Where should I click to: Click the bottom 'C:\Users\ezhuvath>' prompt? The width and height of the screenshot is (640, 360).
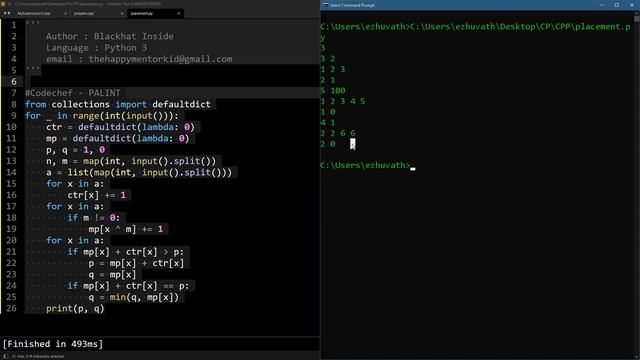point(365,165)
